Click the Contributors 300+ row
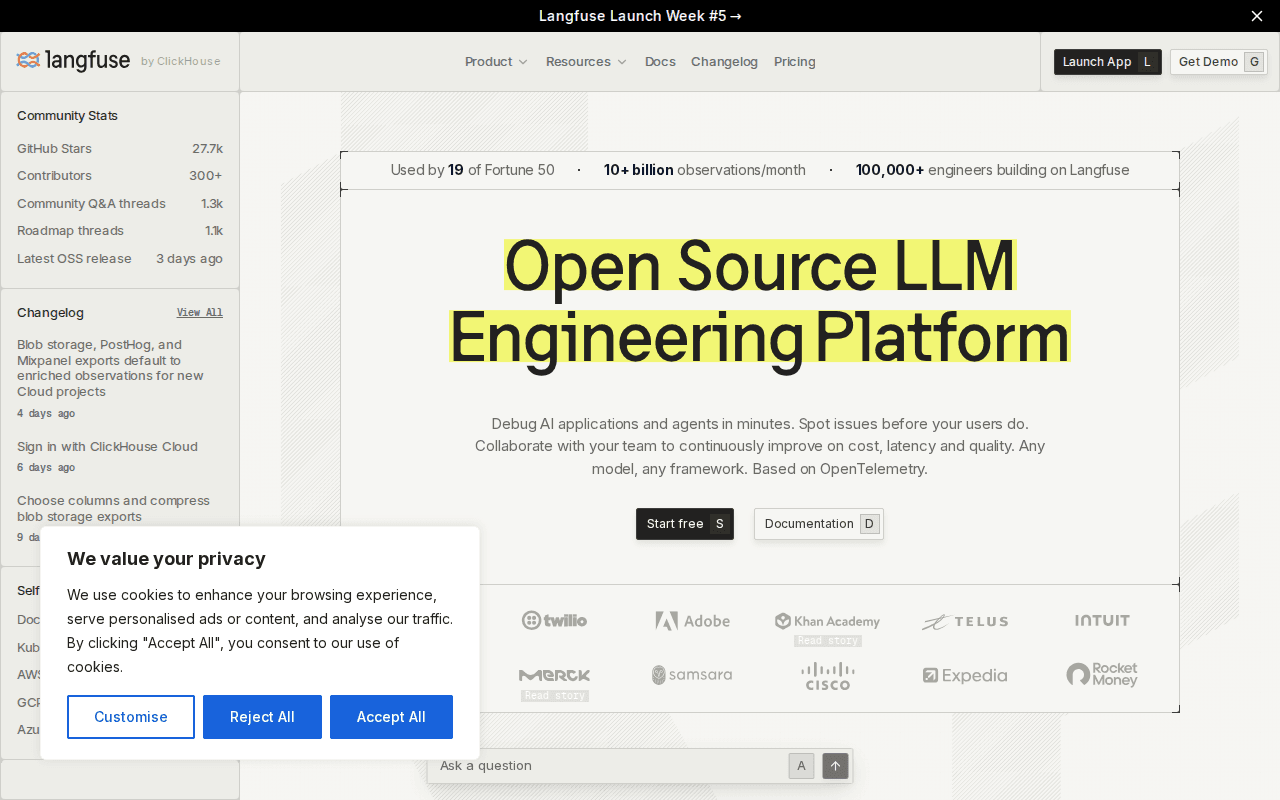 (120, 176)
